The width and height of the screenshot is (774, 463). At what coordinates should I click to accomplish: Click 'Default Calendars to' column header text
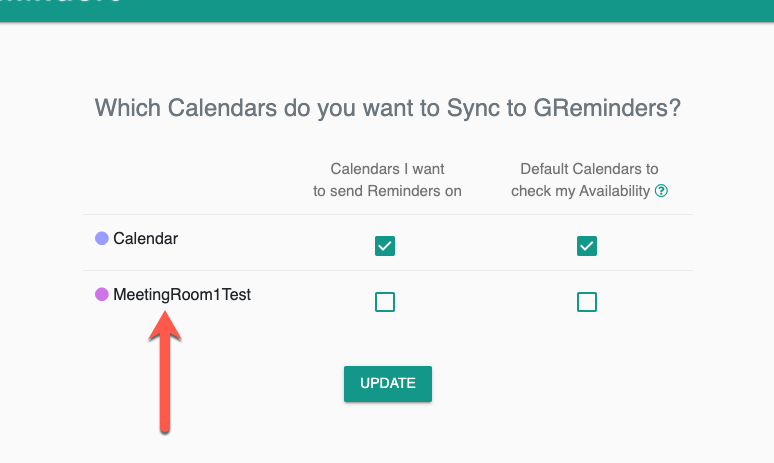tap(589, 169)
